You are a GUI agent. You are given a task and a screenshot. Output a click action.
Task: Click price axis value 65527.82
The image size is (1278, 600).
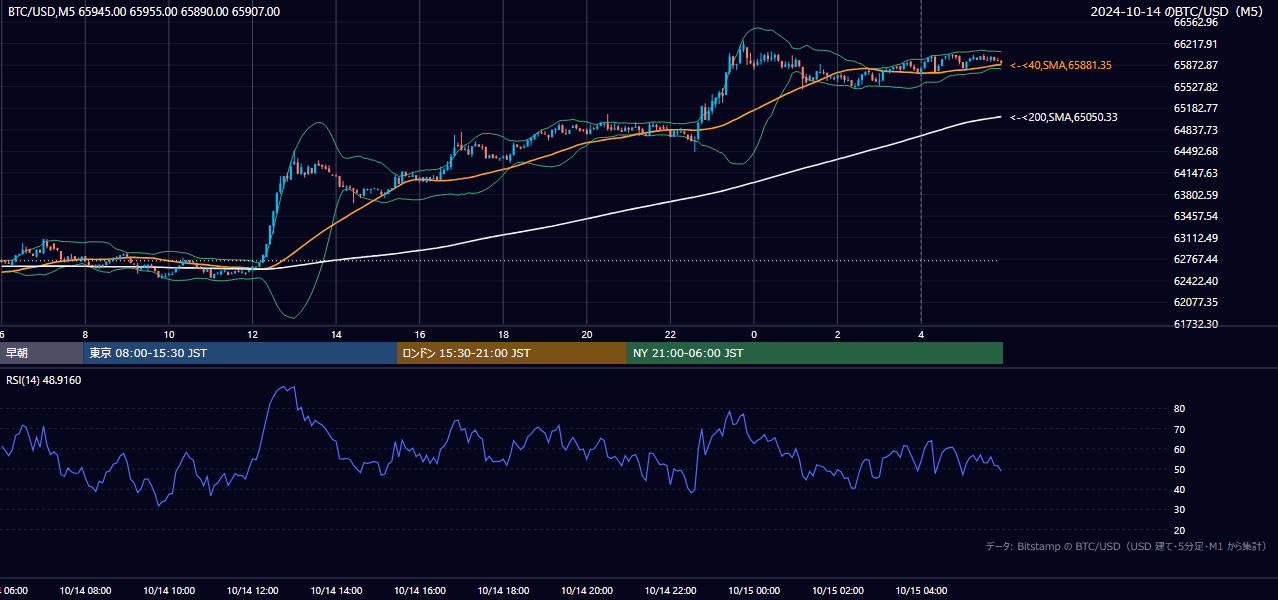pos(1195,87)
